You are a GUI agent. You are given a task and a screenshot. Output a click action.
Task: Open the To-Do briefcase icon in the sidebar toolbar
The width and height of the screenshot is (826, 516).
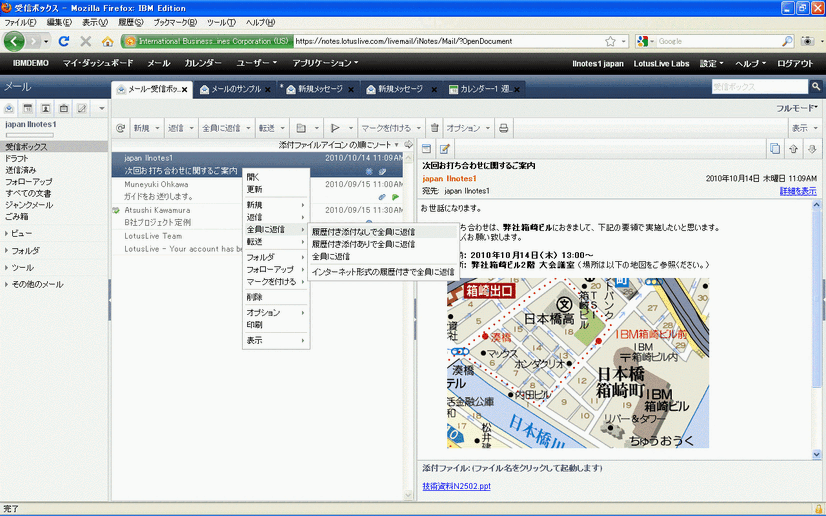coord(64,108)
